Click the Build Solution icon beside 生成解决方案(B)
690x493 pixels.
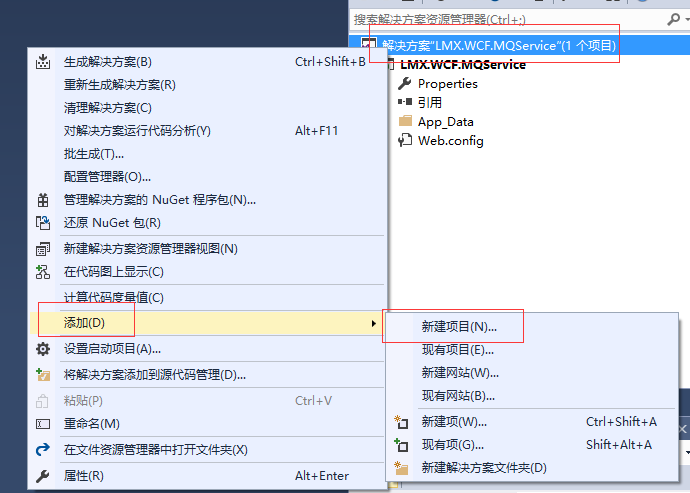43,62
